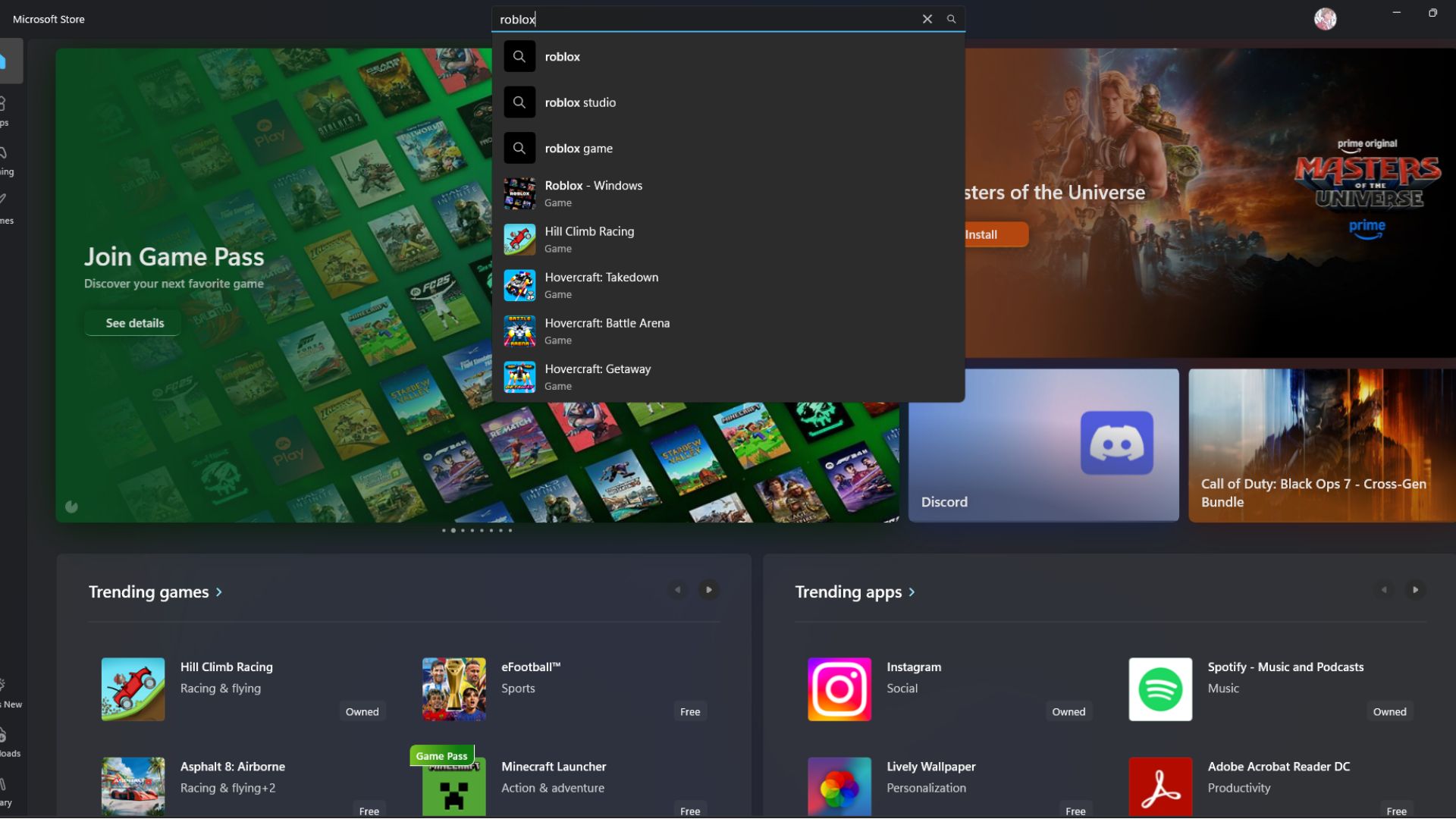Screen dimensions: 1456x819
Task: Go to Home in sidebar
Action: click(x=8, y=61)
